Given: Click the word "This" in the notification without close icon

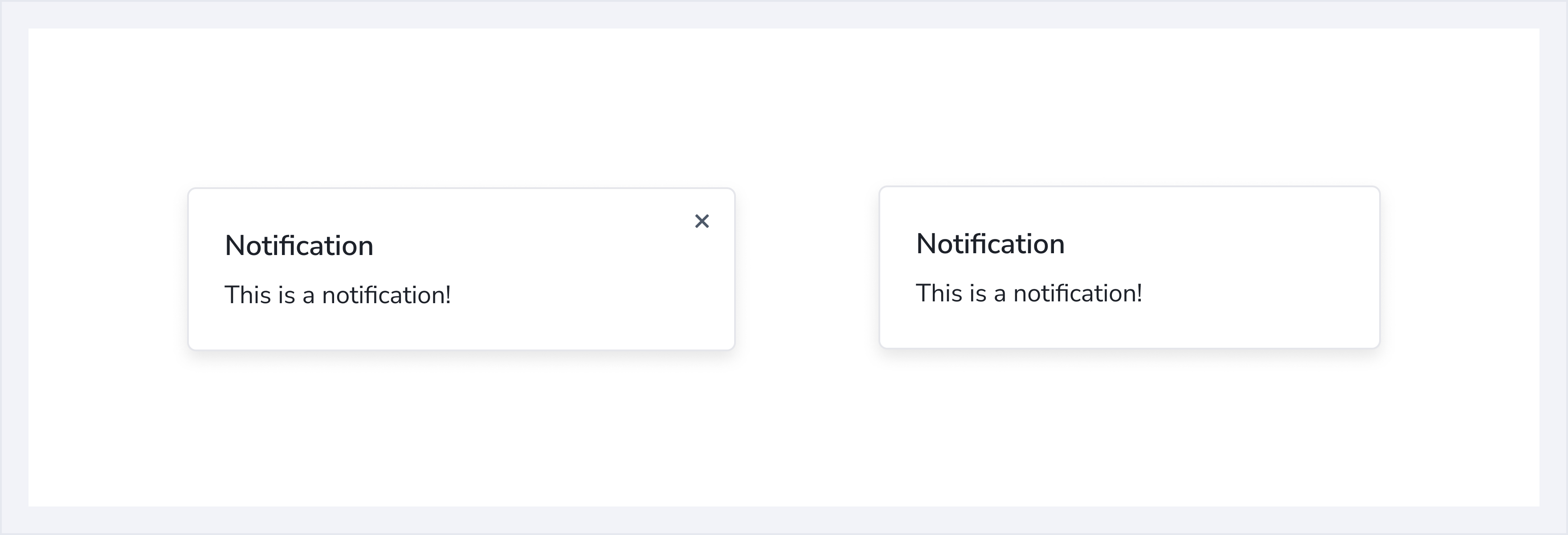Looking at the screenshot, I should (x=938, y=293).
